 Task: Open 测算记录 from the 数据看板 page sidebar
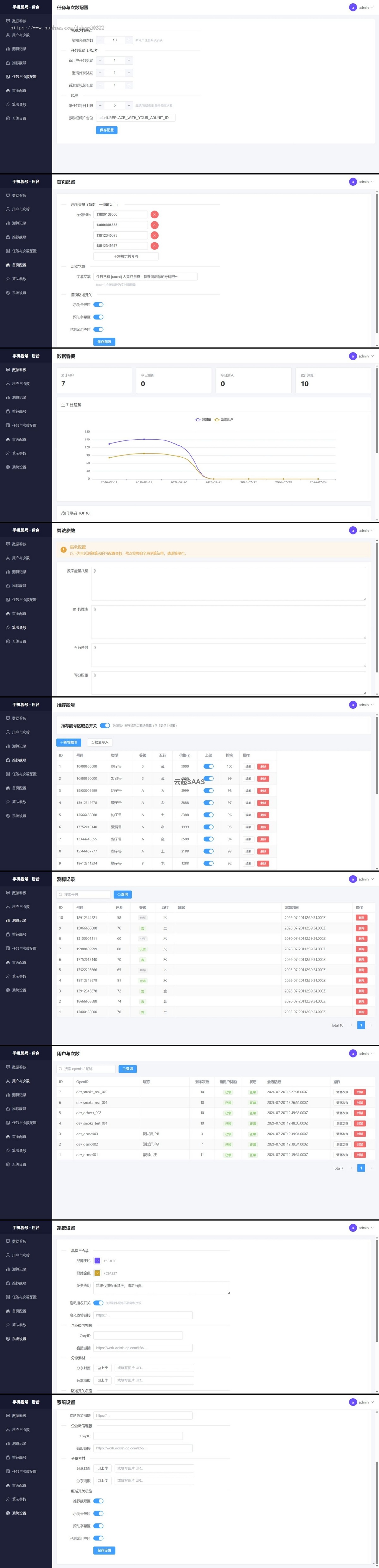click(x=26, y=397)
